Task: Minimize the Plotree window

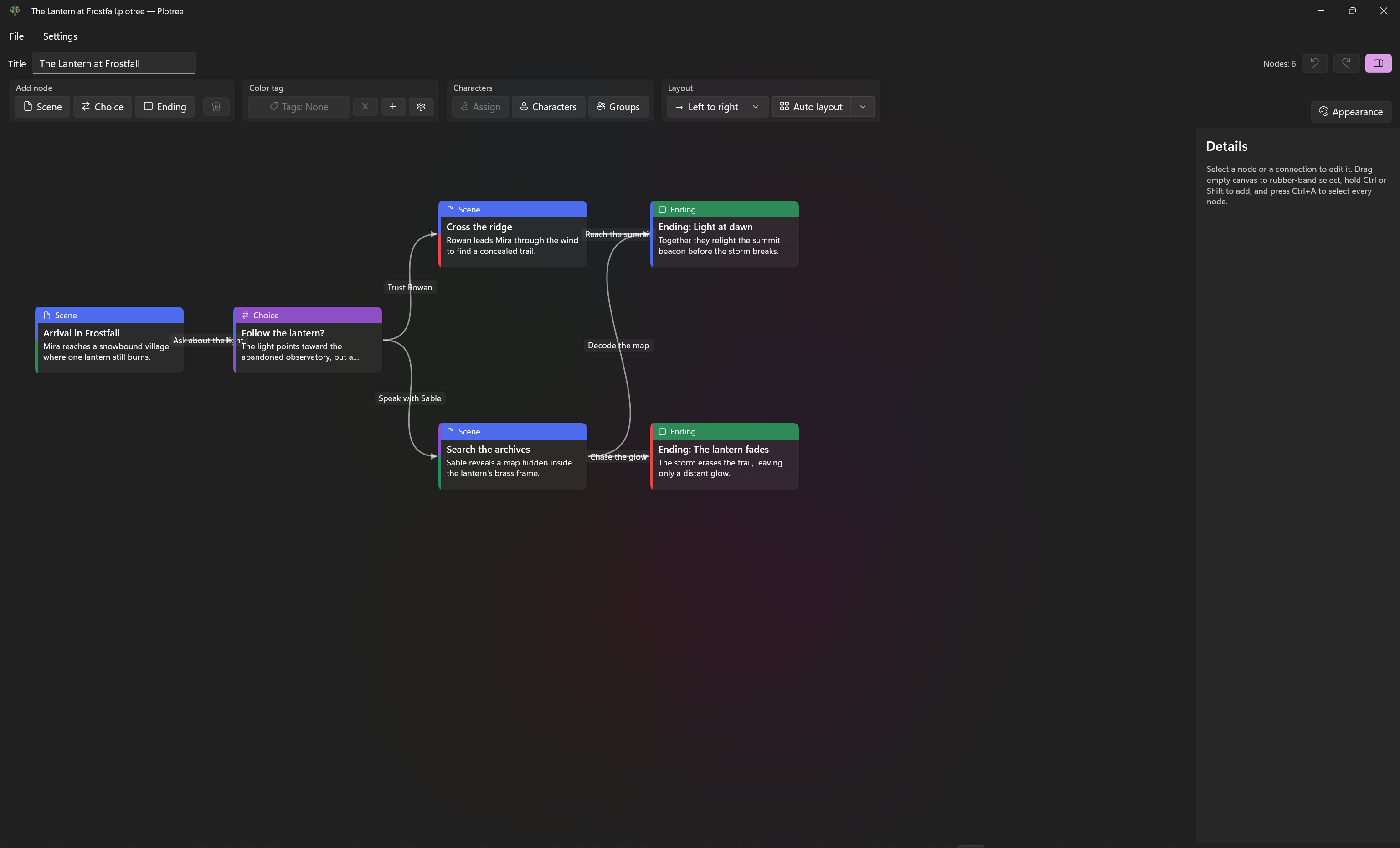Action: (1321, 11)
